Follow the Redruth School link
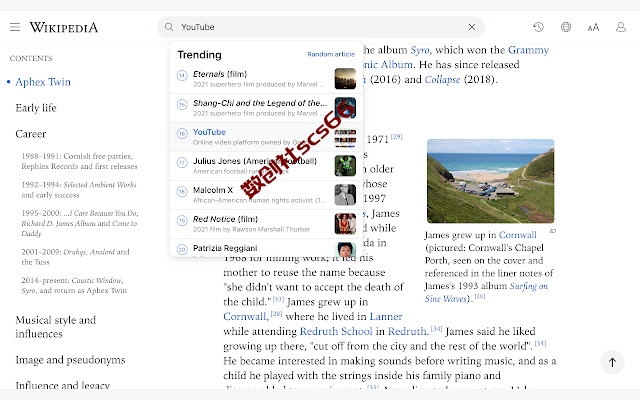640x400 pixels. (x=336, y=331)
